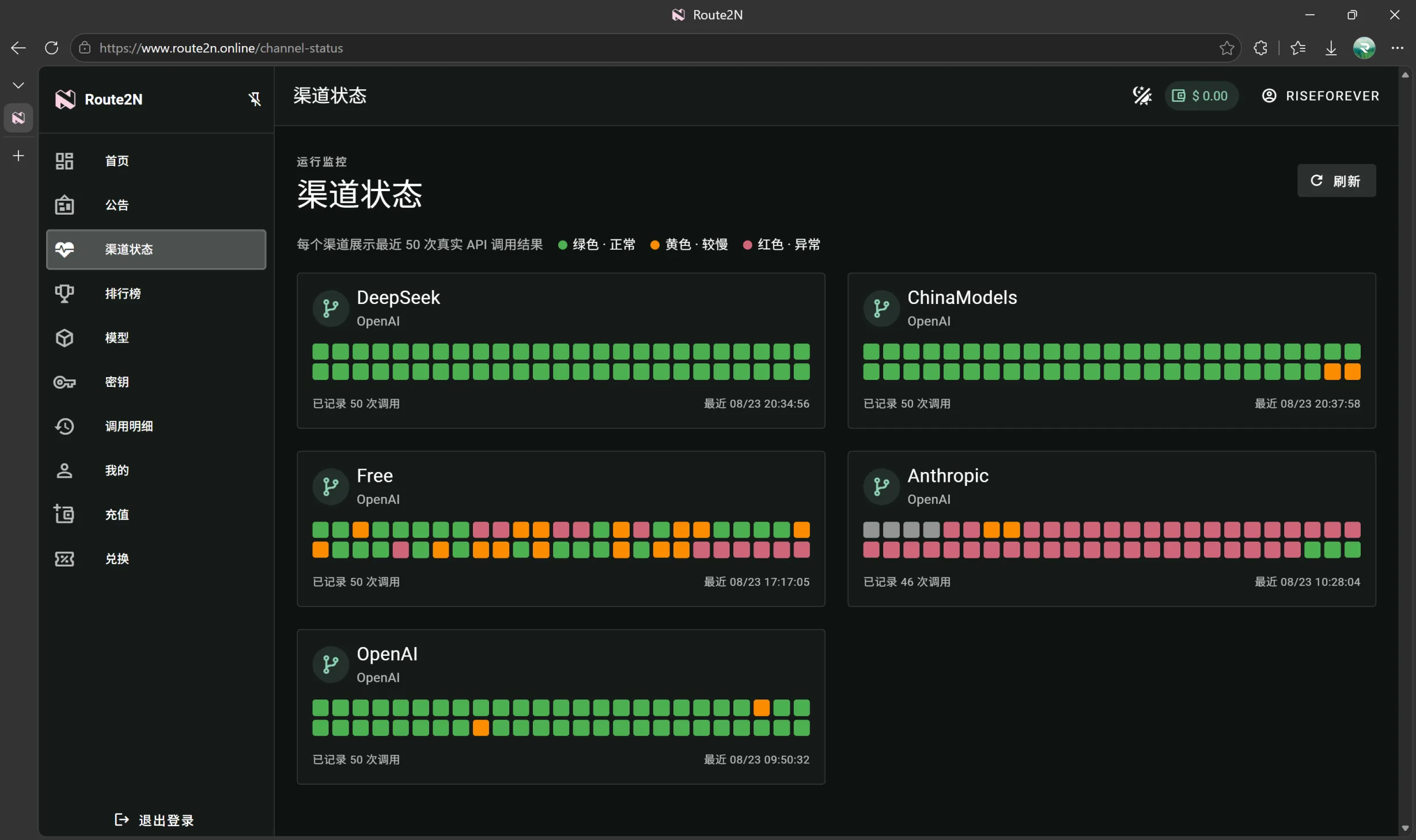
Task: Open the browser extensions puzzle icon
Action: tap(1260, 48)
